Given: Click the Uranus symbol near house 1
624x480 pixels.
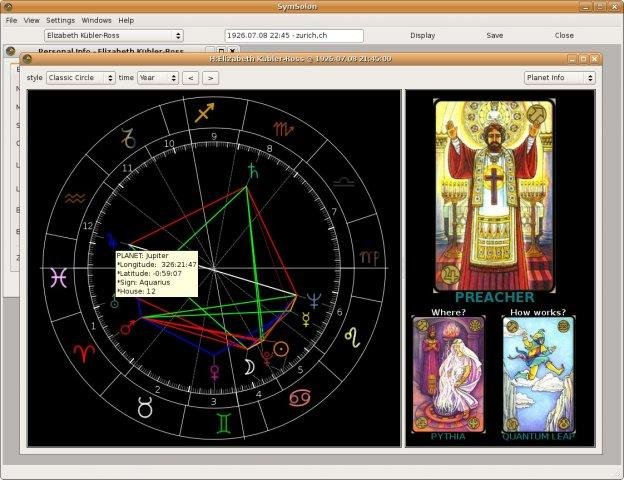Looking at the screenshot, I should point(114,304).
